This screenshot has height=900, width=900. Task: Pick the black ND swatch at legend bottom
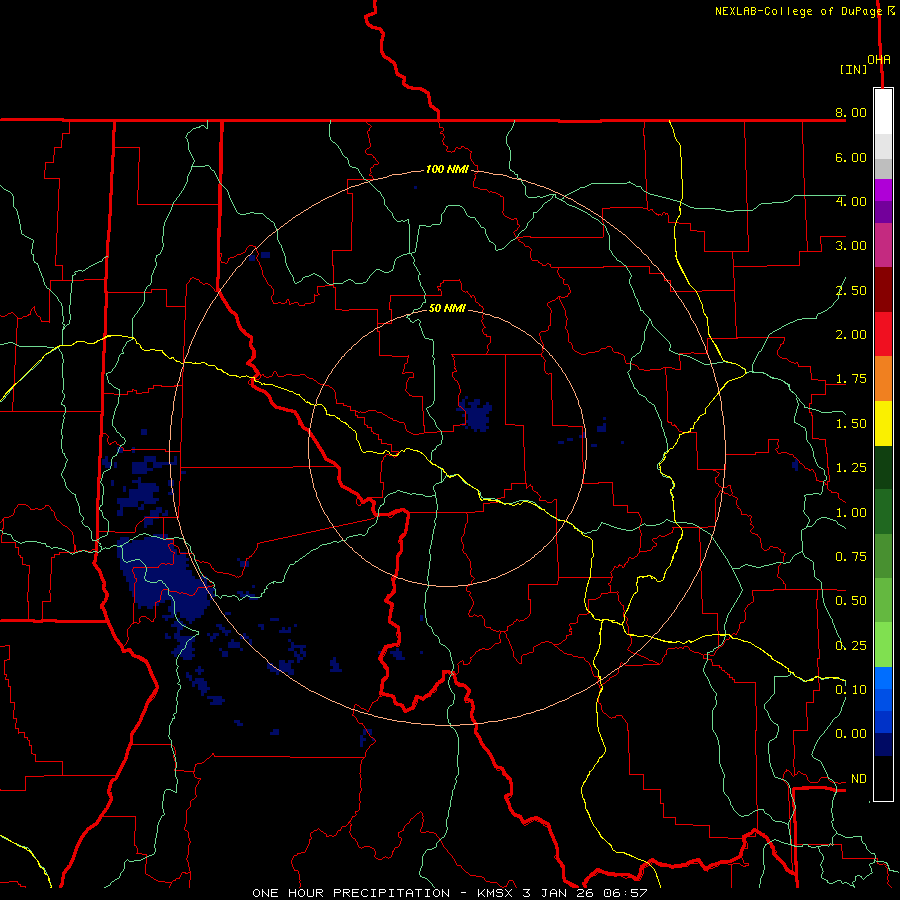point(883,778)
